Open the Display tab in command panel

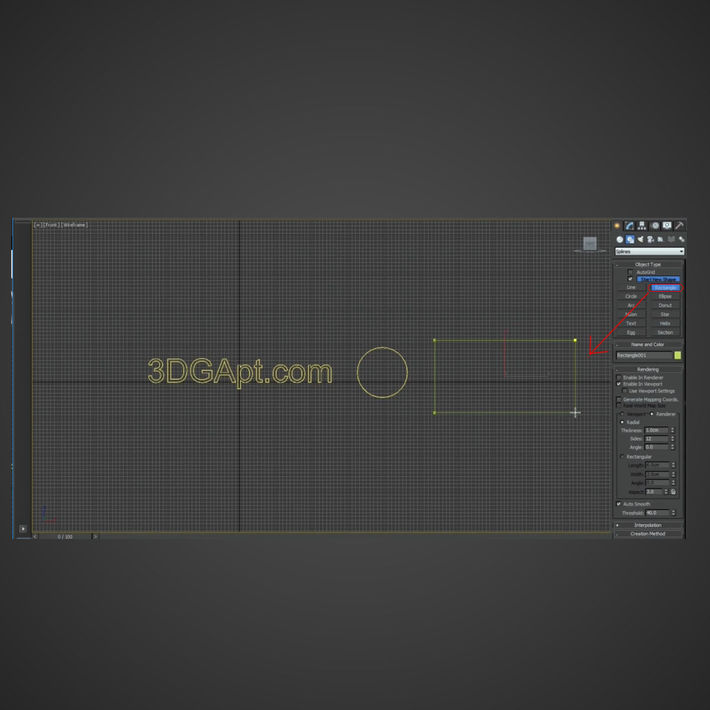(x=667, y=225)
